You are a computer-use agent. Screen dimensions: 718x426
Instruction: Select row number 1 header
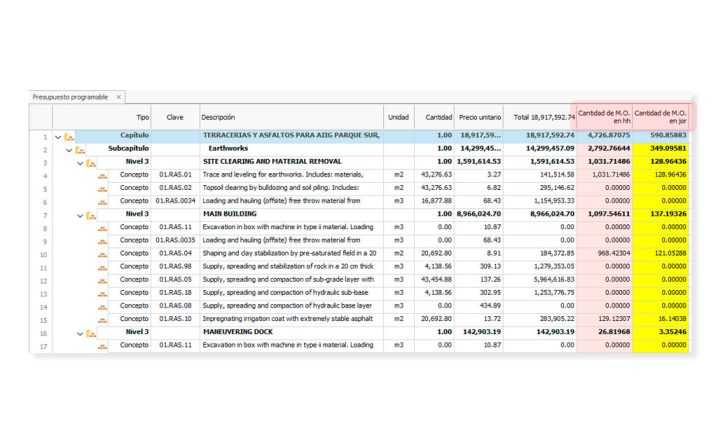[41, 137]
